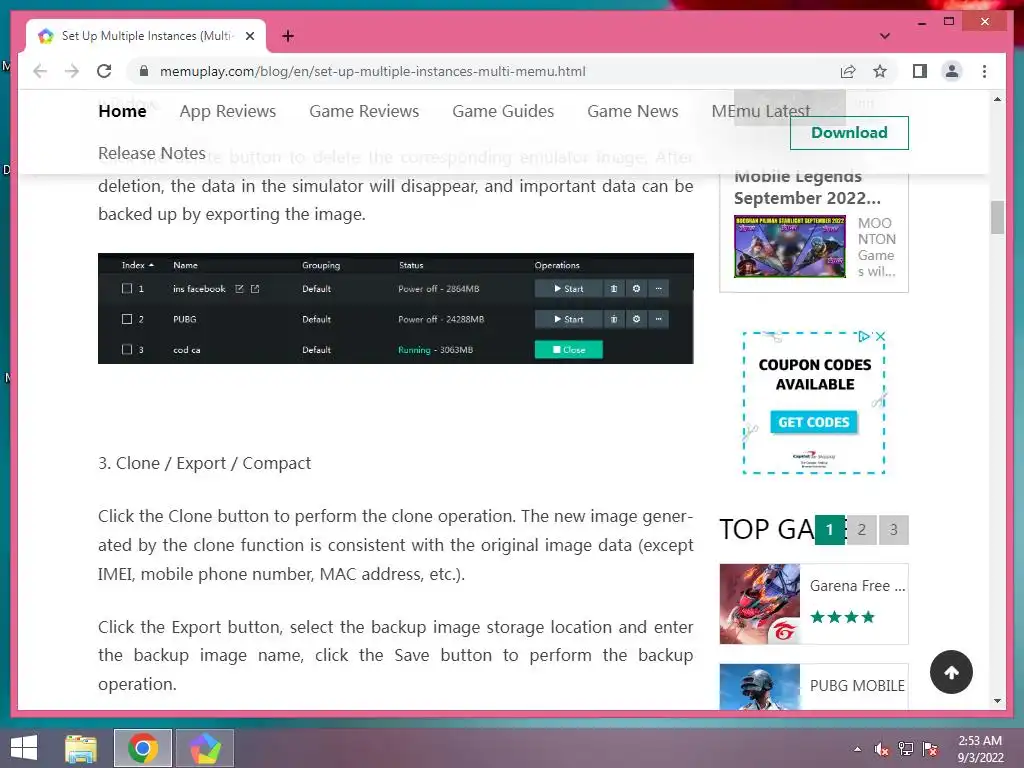
Task: Click the green Download button
Action: click(x=849, y=133)
